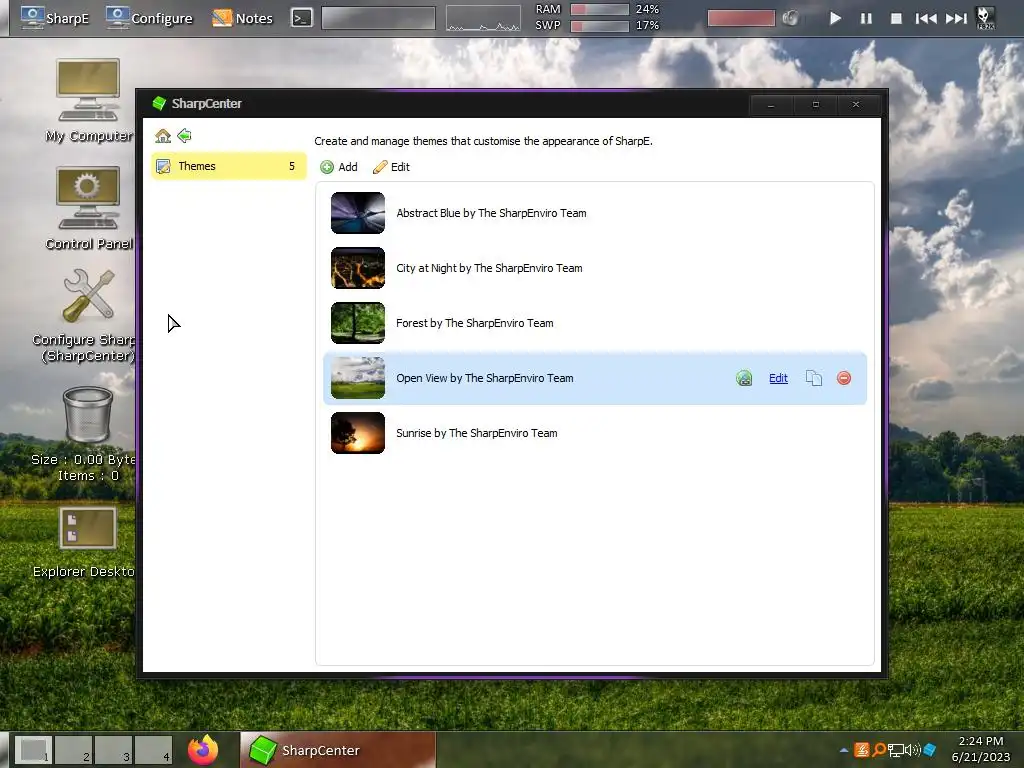
Task: Click the copy theme icon on Open View
Action: pos(814,378)
